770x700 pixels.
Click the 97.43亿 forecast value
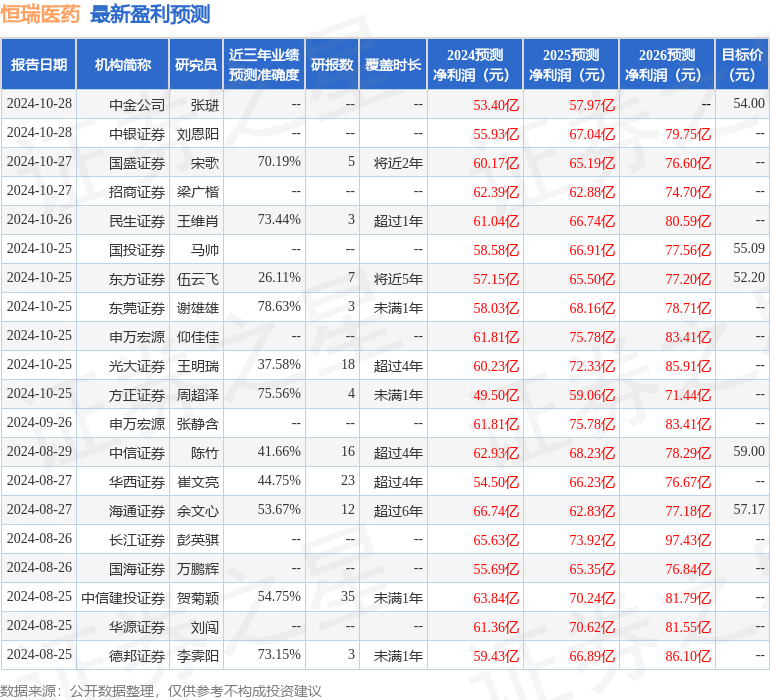tap(688, 539)
